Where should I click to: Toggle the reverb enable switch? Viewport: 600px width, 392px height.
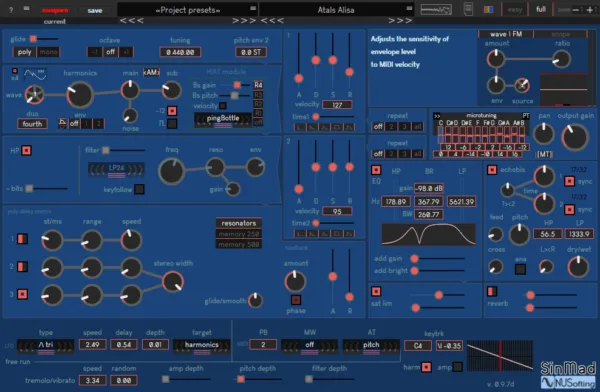pos(492,292)
